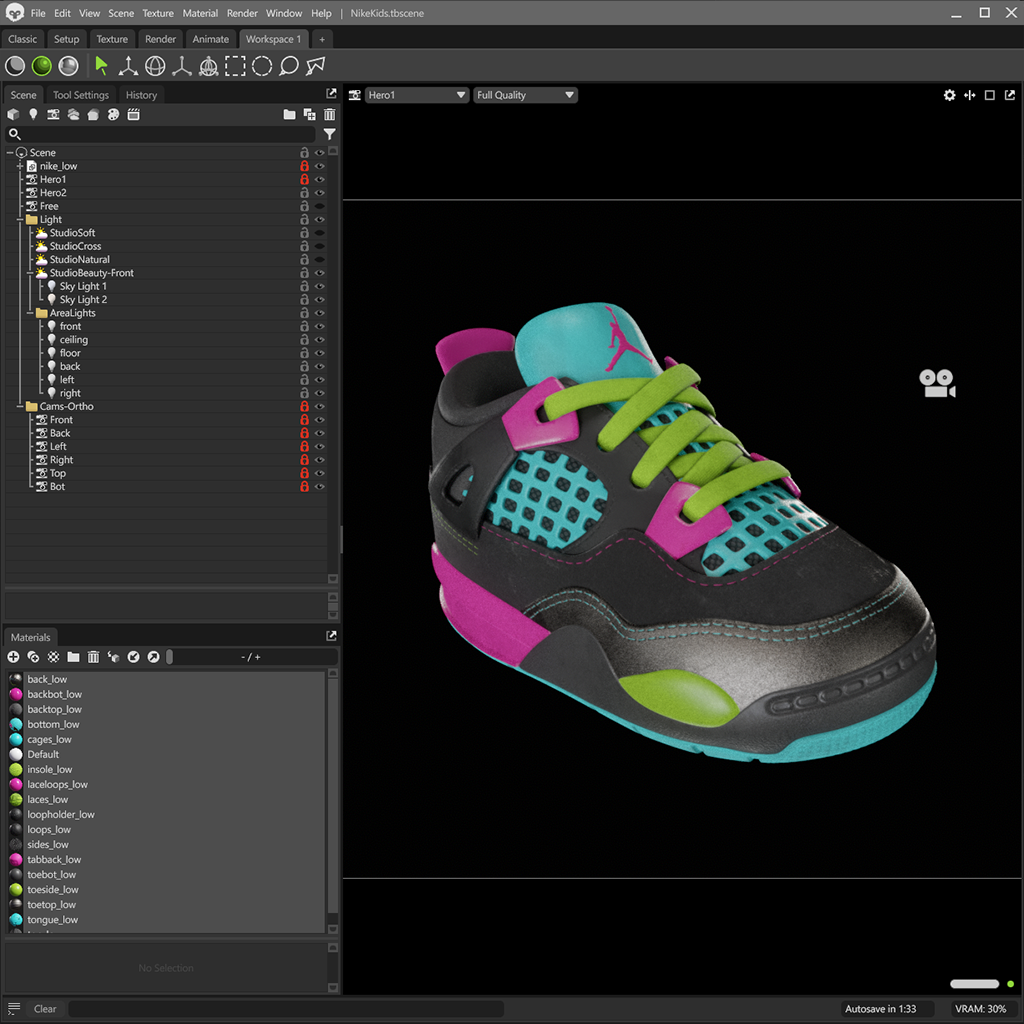The height and width of the screenshot is (1024, 1024).
Task: Collapse the Cams-Ortho folder
Action: point(20,407)
